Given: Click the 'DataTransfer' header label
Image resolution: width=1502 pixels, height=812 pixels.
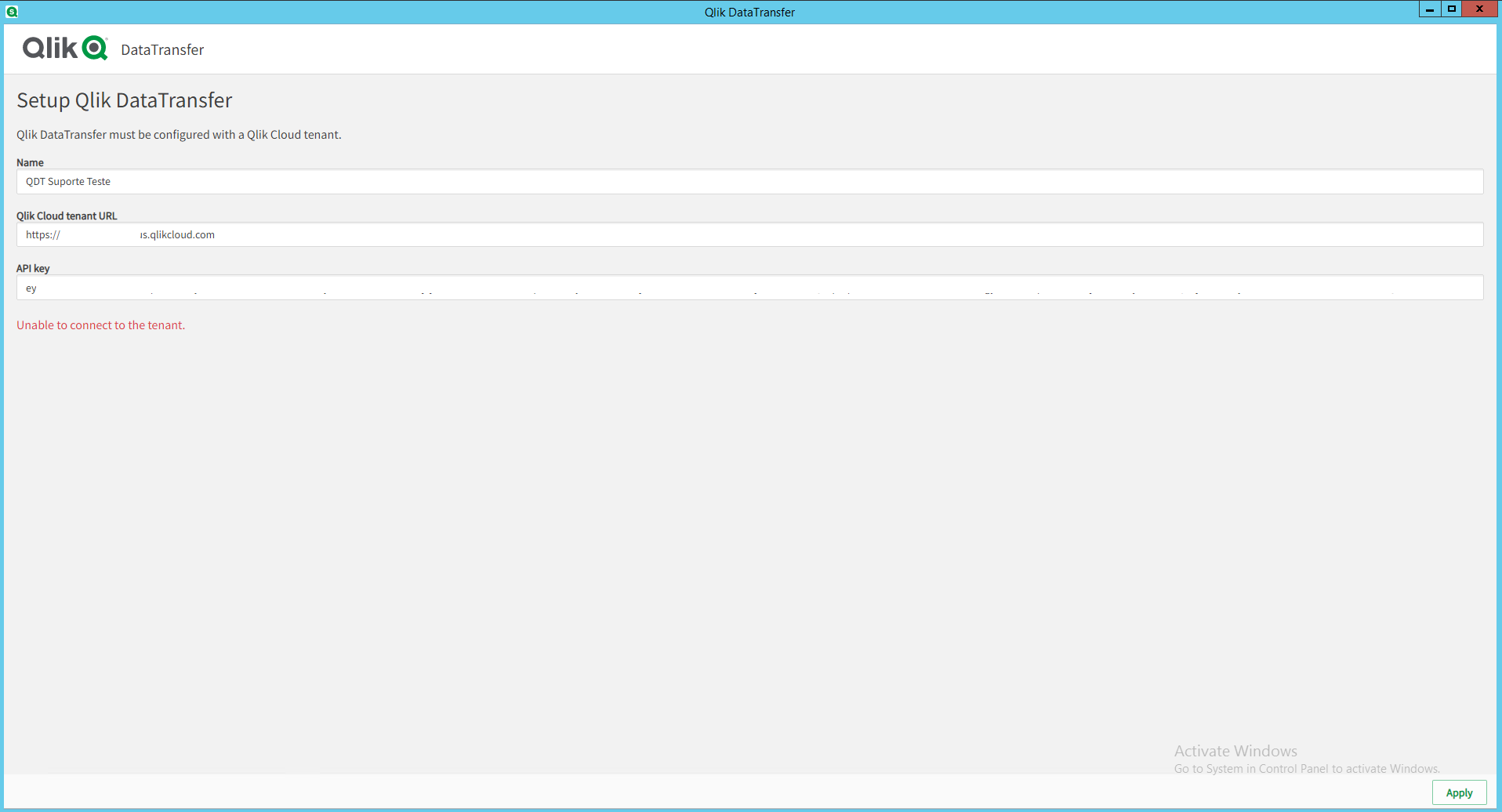Looking at the screenshot, I should click(x=162, y=50).
